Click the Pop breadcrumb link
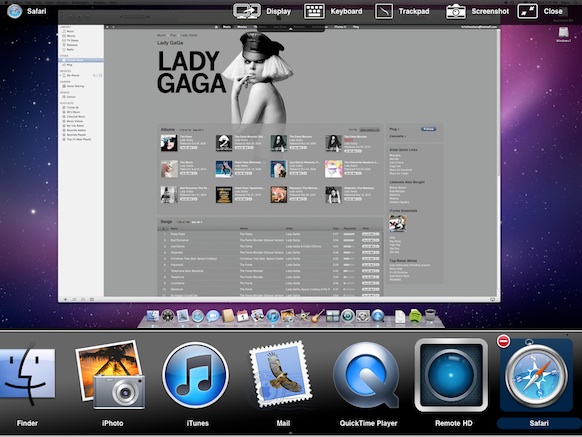 point(173,35)
